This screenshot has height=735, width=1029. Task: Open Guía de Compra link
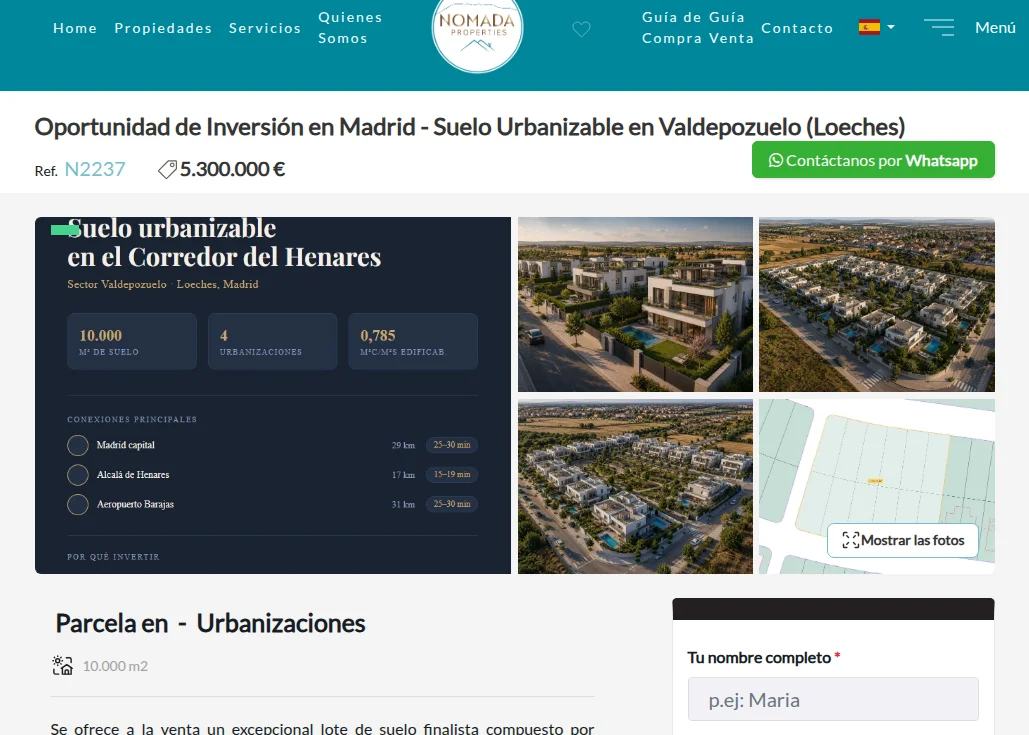click(x=672, y=28)
